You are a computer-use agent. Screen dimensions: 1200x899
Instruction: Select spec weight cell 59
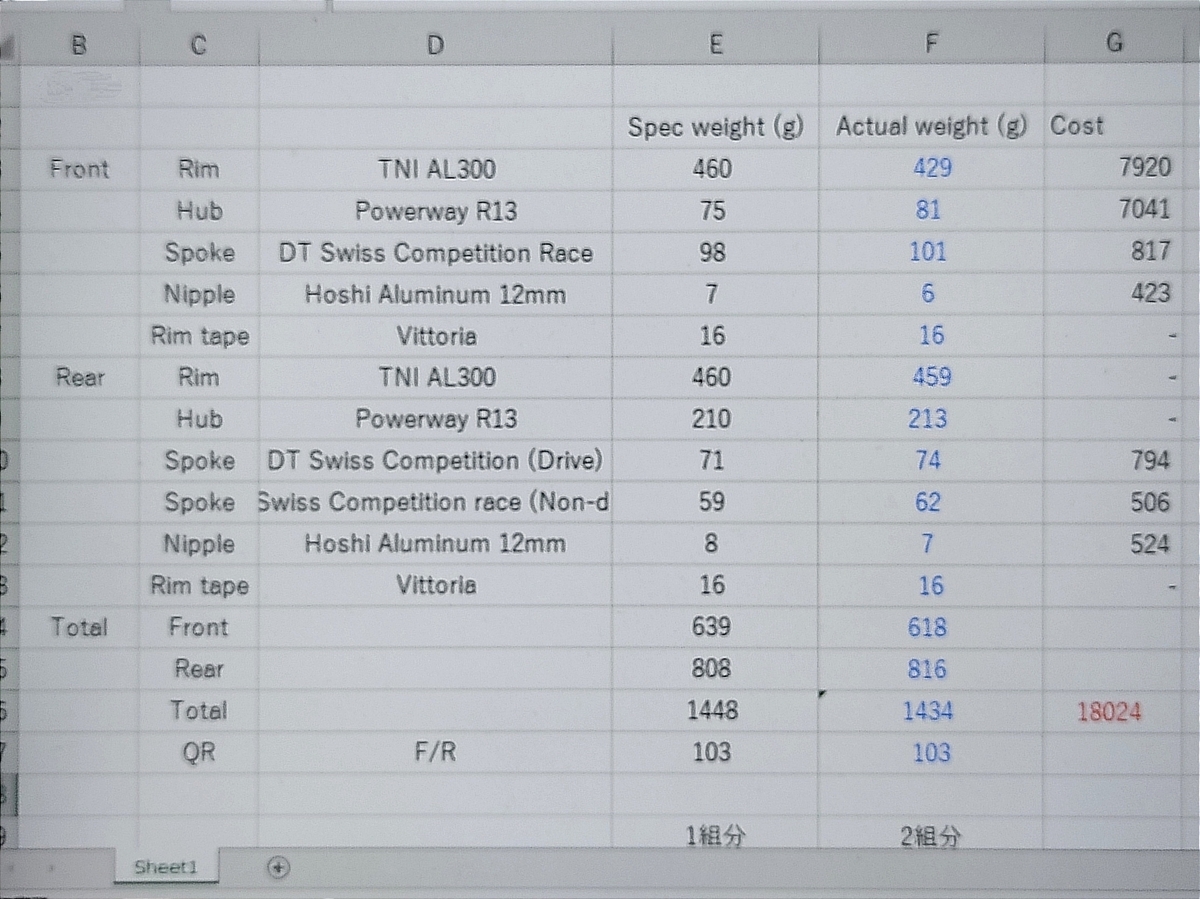tap(715, 503)
